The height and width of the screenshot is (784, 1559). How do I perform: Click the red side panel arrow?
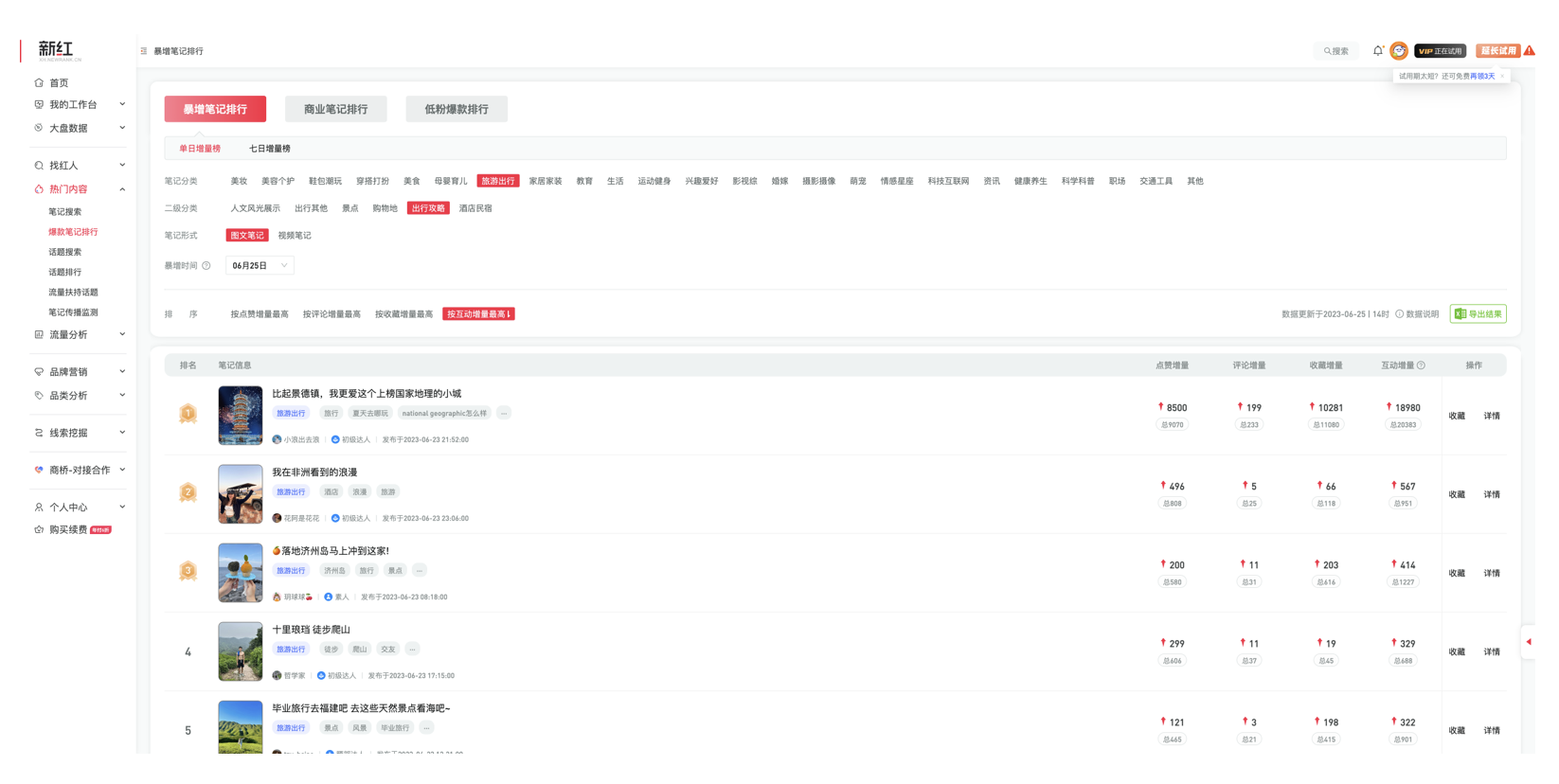pos(1528,642)
